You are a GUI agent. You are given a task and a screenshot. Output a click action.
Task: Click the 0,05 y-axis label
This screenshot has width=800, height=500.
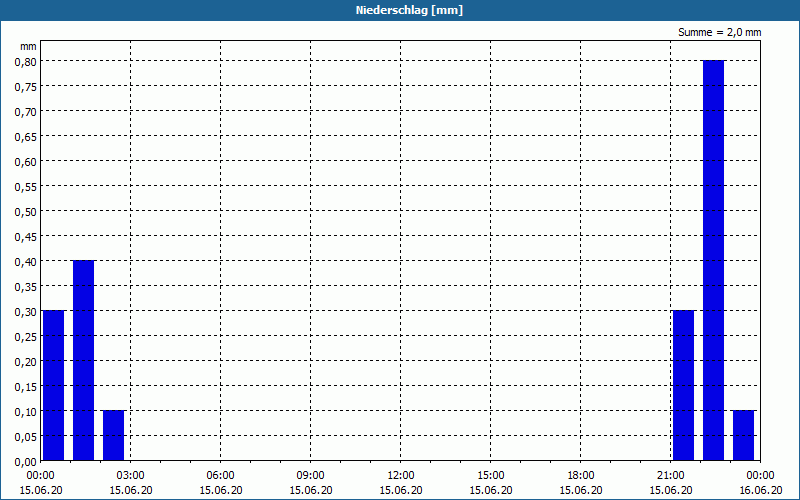click(26, 437)
